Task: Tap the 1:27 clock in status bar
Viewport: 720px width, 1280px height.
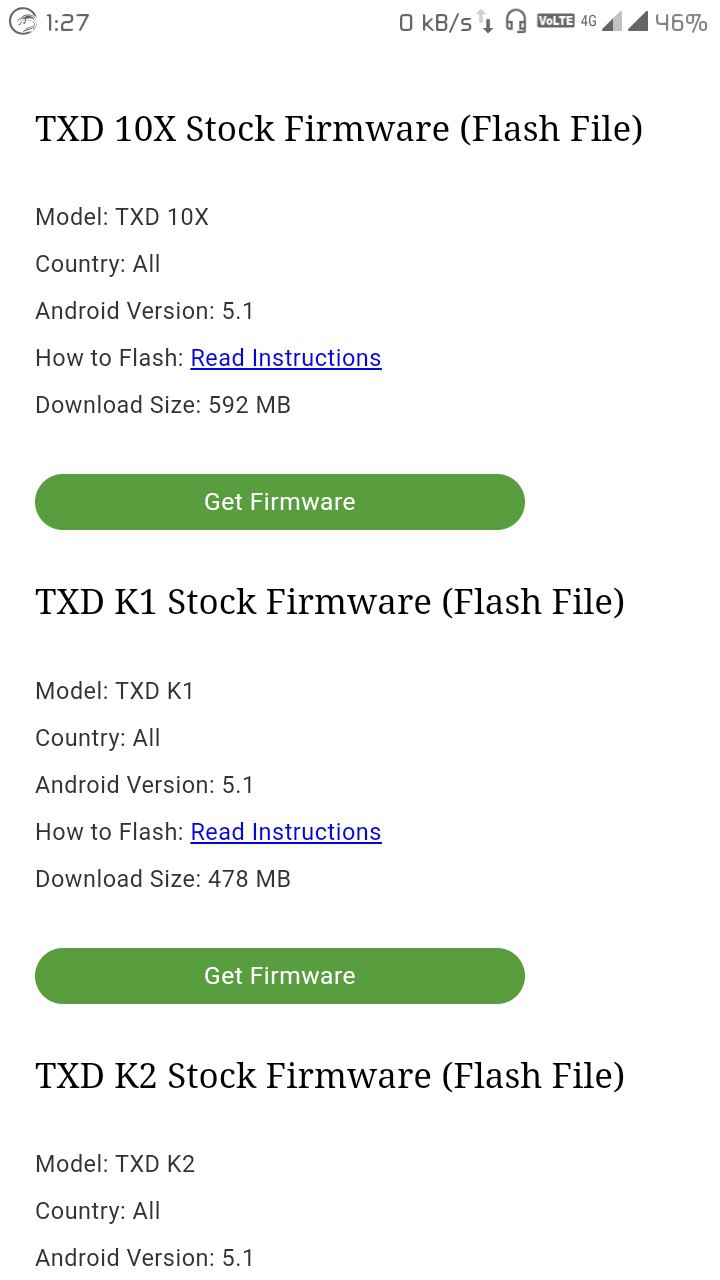Action: 67,22
